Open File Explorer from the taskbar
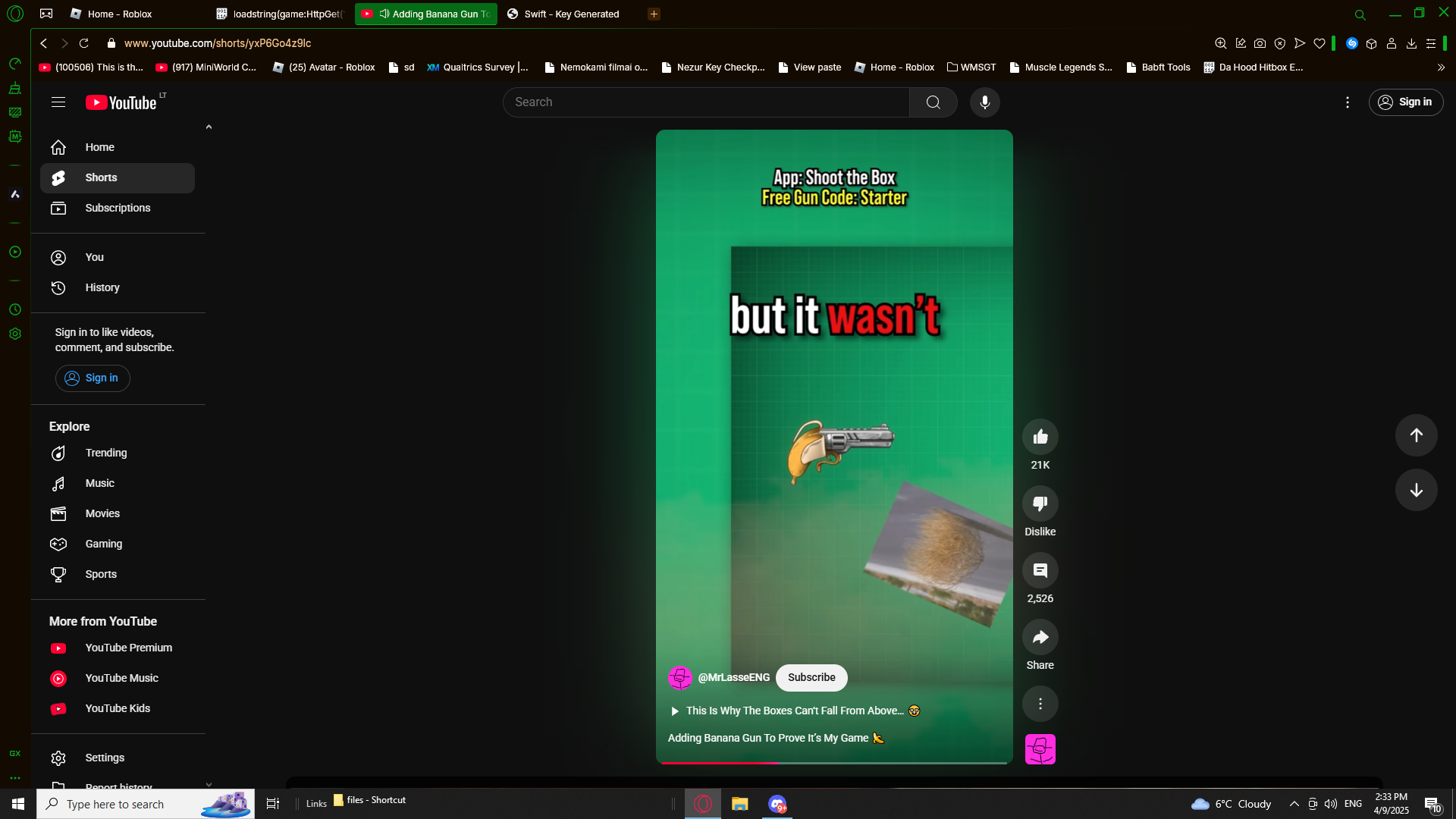 point(739,804)
